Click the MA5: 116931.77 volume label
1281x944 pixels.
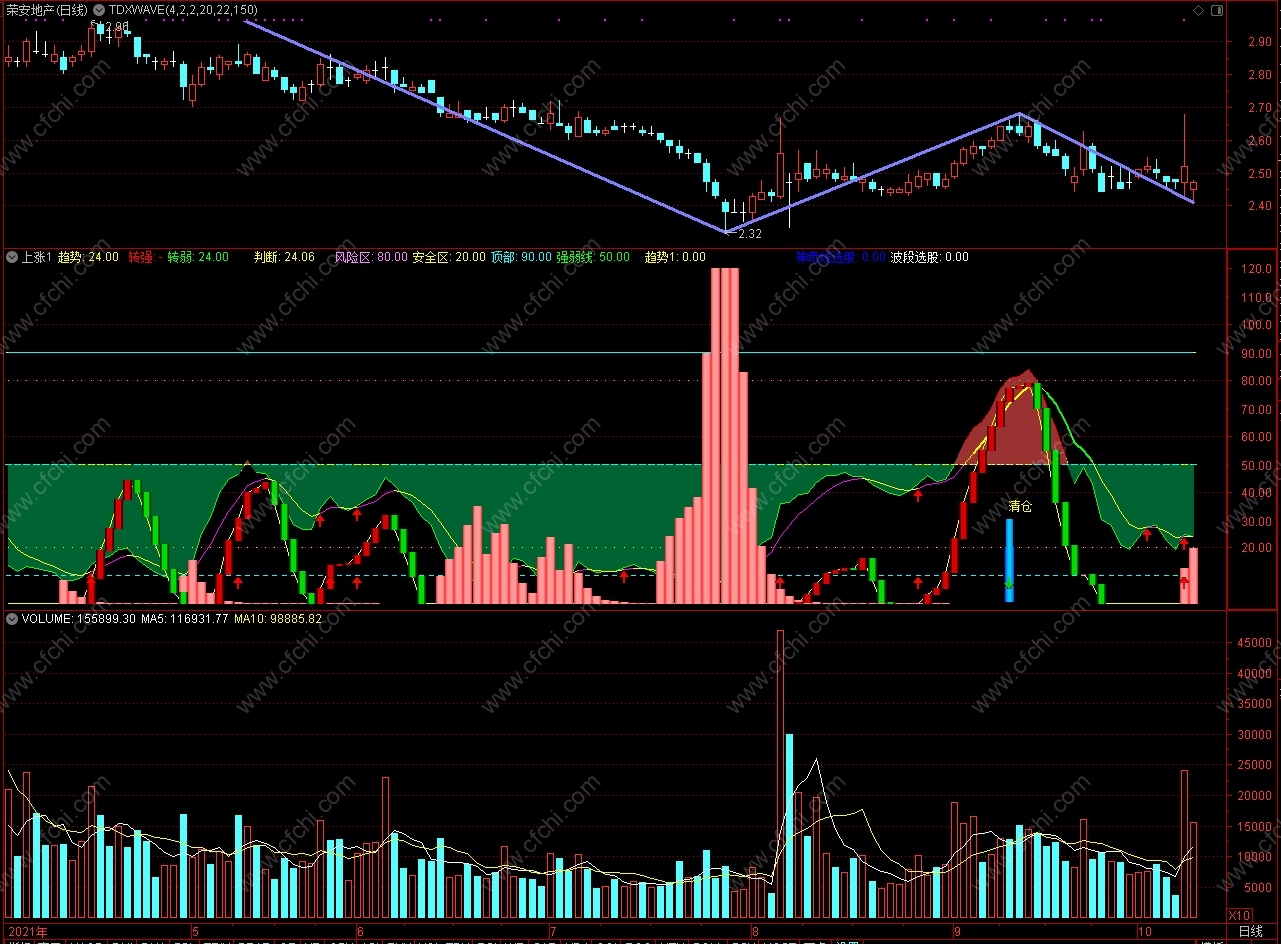coord(185,619)
